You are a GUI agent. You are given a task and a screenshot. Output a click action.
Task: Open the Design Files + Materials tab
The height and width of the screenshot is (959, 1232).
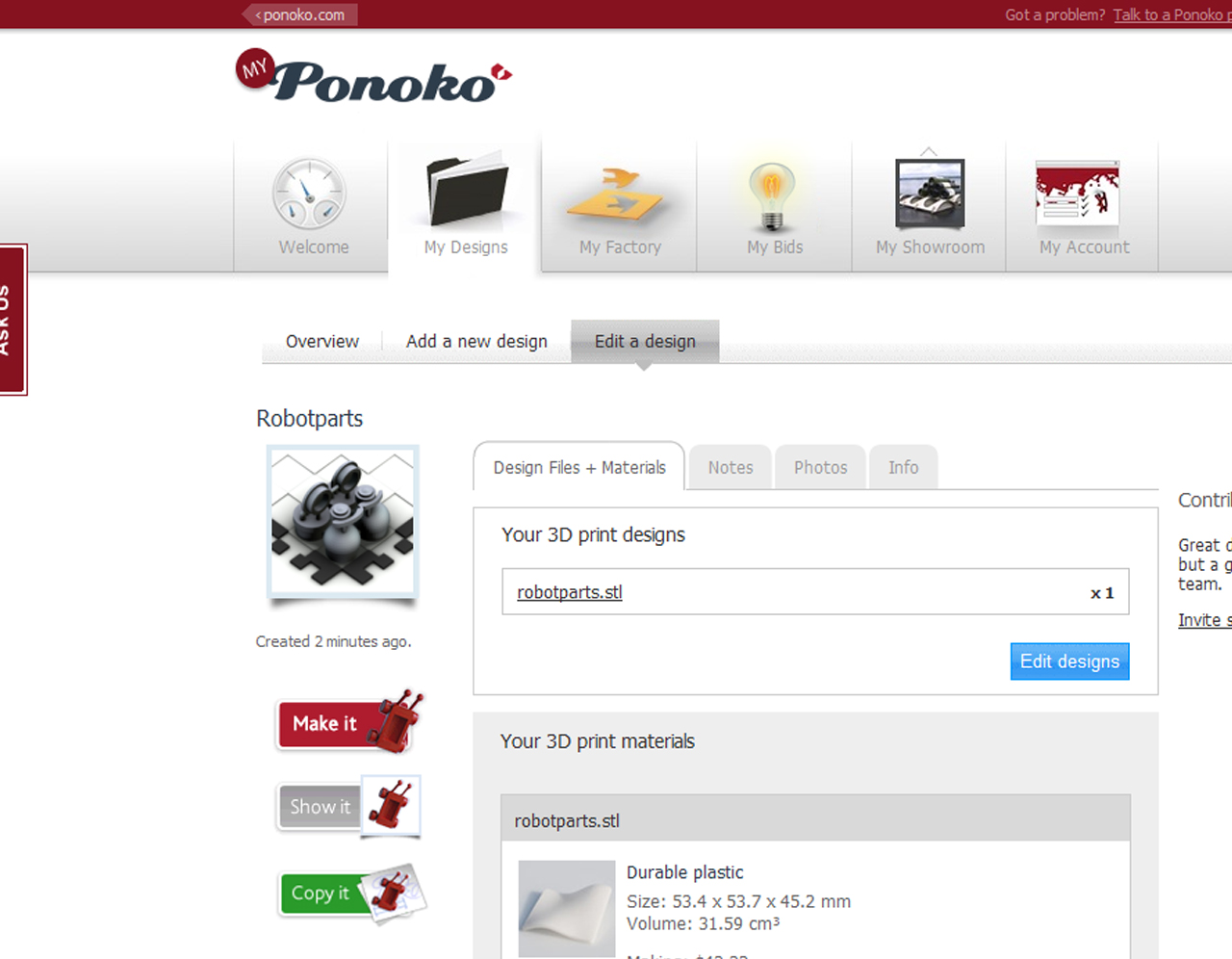click(579, 467)
